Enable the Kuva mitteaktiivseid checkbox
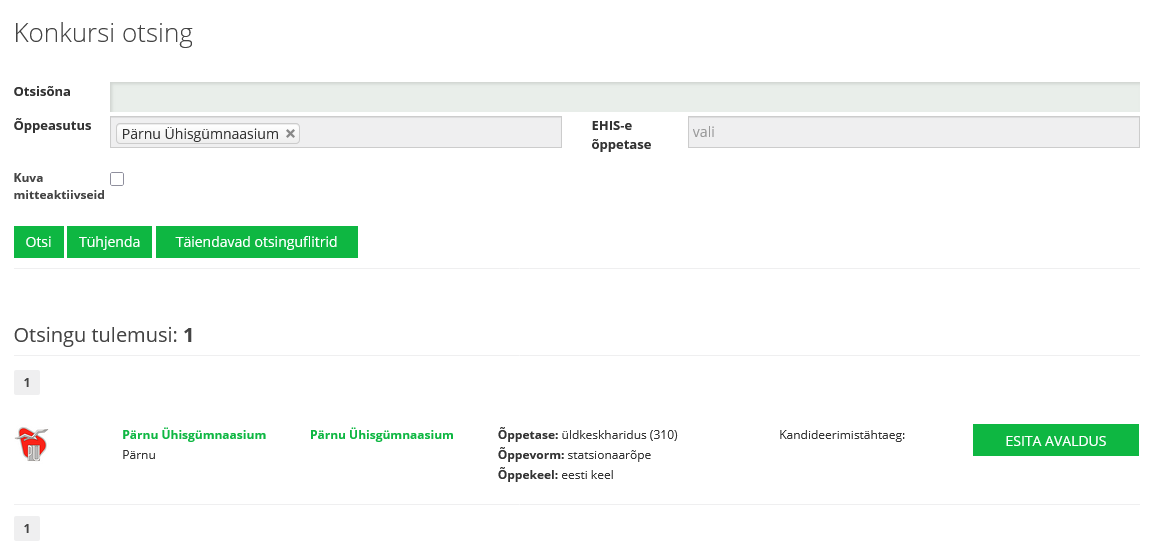 tap(117, 179)
